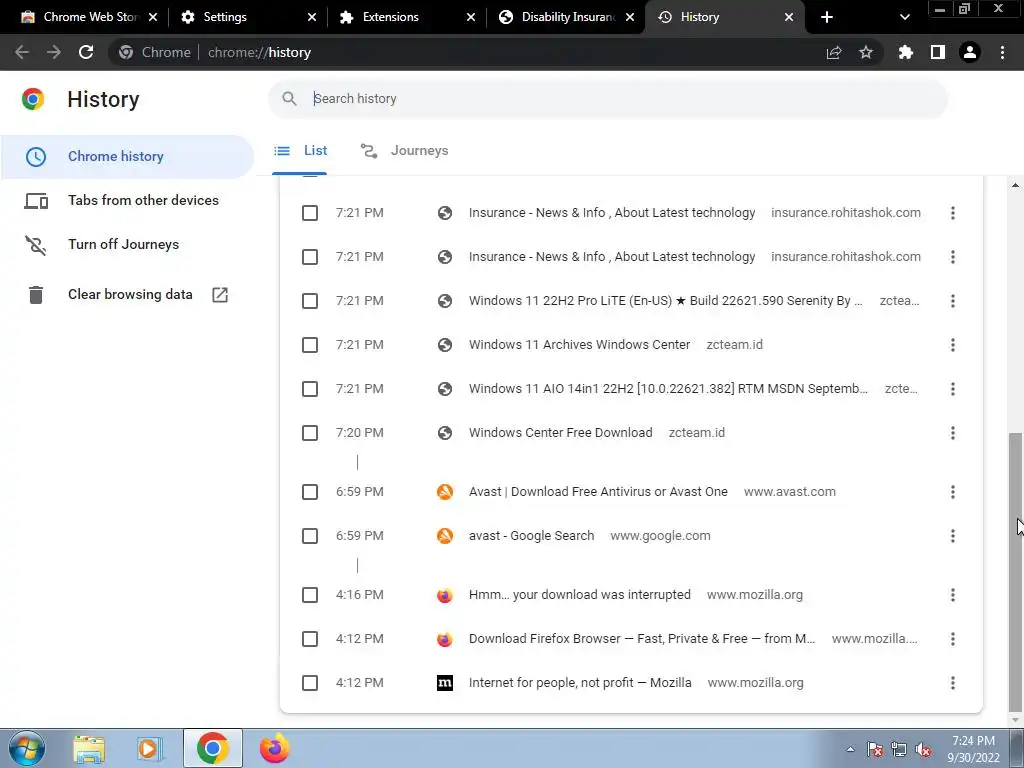Share this page icon in address bar
The image size is (1024, 768).
[x=834, y=52]
